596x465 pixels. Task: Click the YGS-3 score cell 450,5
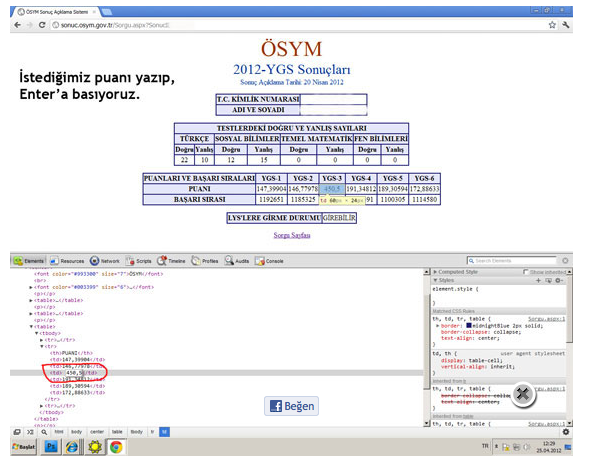332,189
